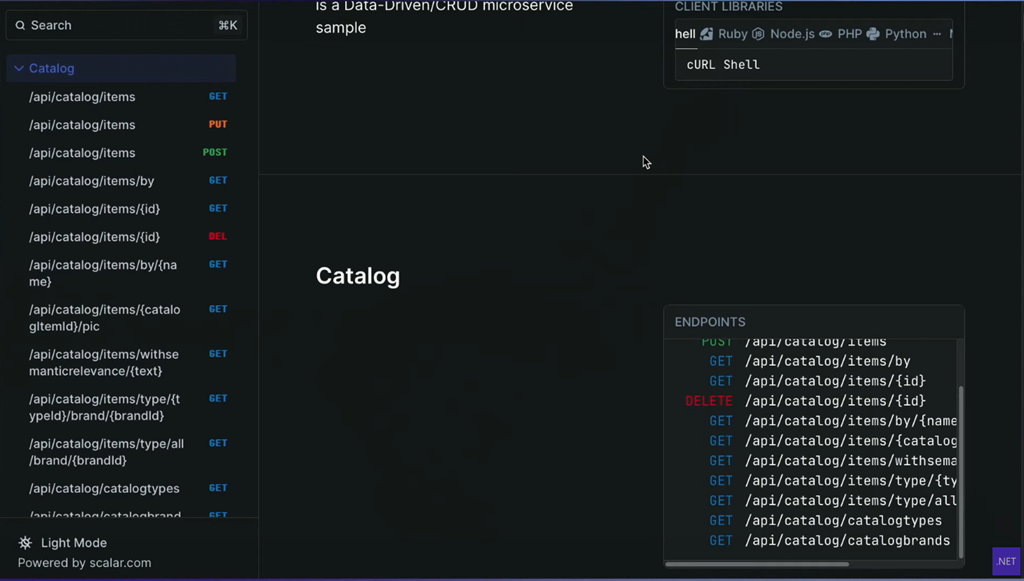Toggle Light Mode on
The height and width of the screenshot is (581, 1024).
click(73, 543)
